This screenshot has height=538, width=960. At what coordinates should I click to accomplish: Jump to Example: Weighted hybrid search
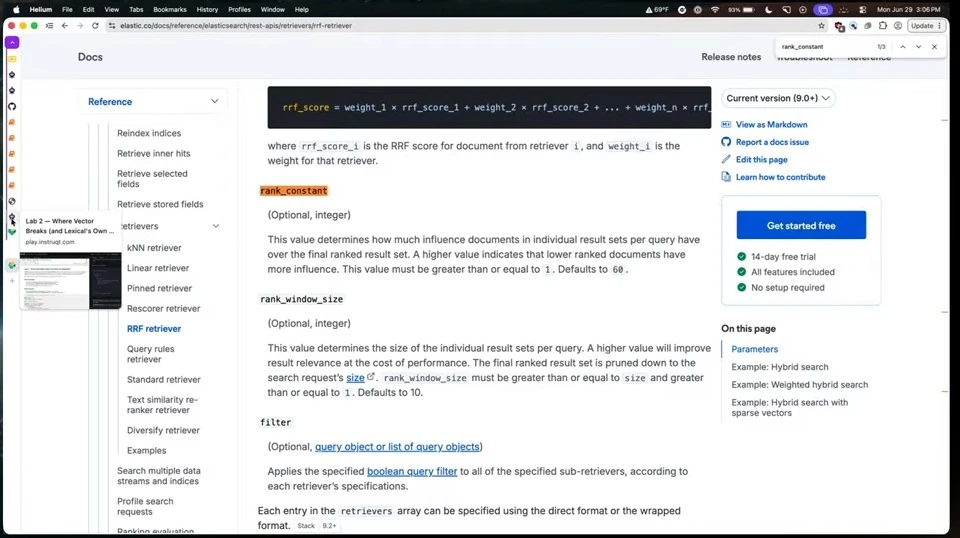(x=800, y=384)
